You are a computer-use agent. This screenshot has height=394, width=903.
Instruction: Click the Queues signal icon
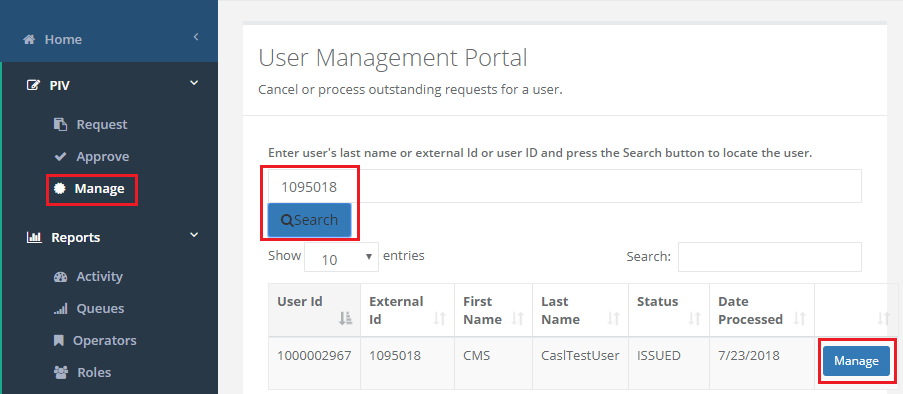pos(60,309)
